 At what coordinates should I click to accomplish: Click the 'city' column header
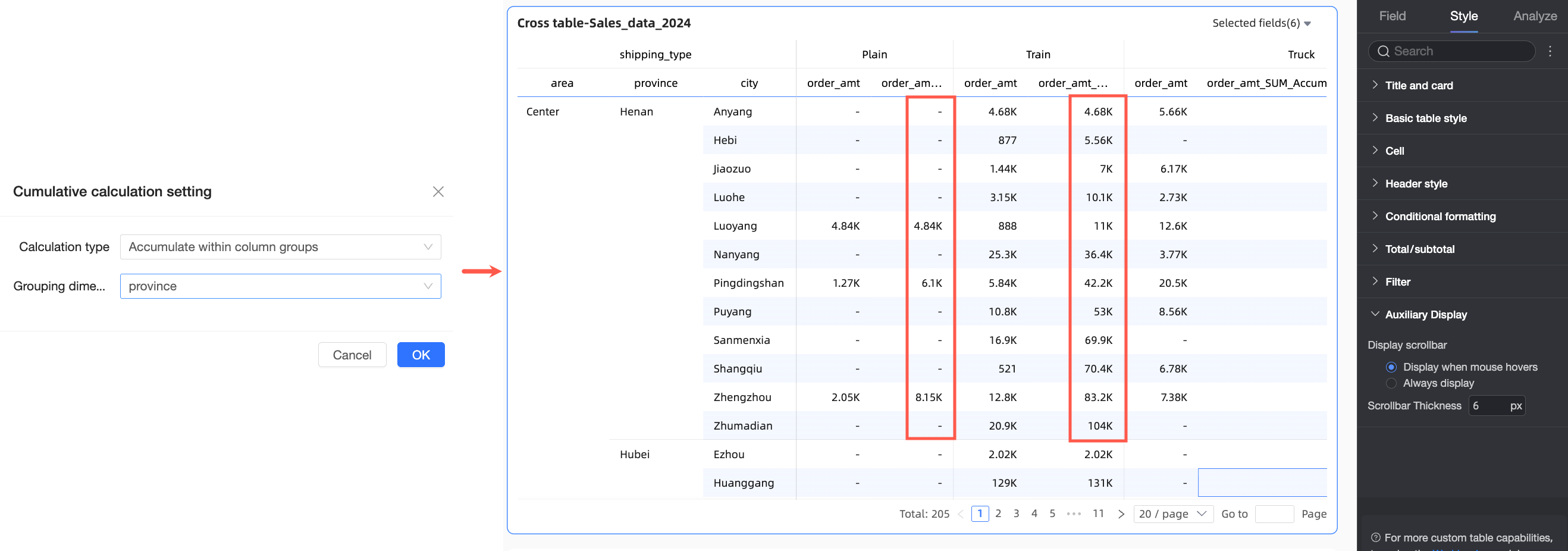tap(749, 83)
